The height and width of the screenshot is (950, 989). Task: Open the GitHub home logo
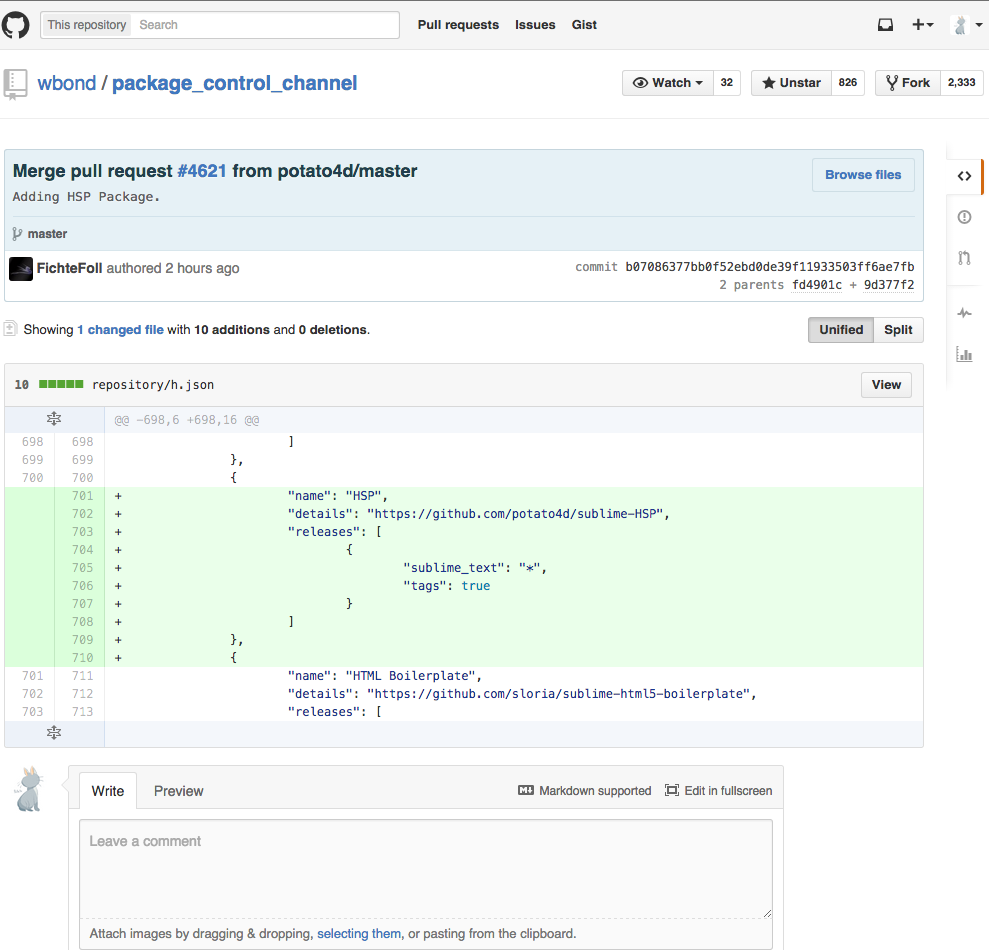click(x=15, y=25)
